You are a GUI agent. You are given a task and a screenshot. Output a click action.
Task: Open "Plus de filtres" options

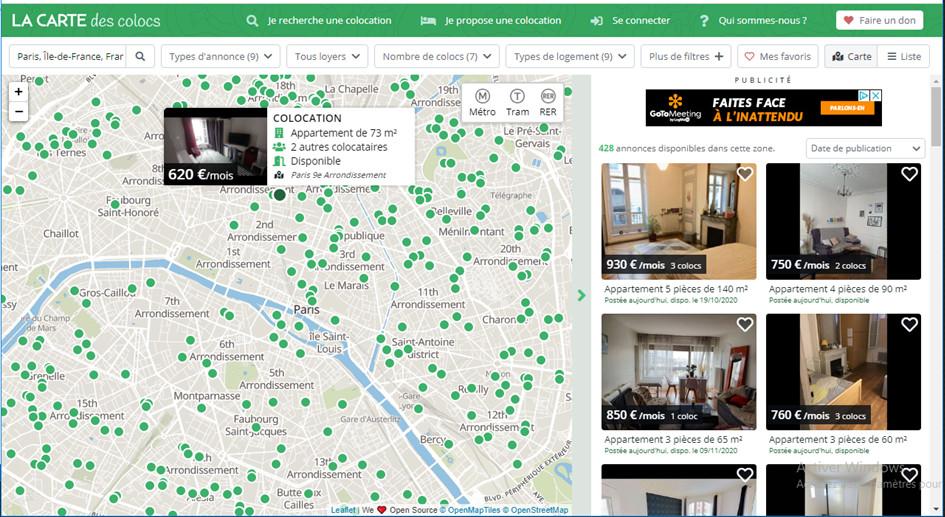click(686, 56)
